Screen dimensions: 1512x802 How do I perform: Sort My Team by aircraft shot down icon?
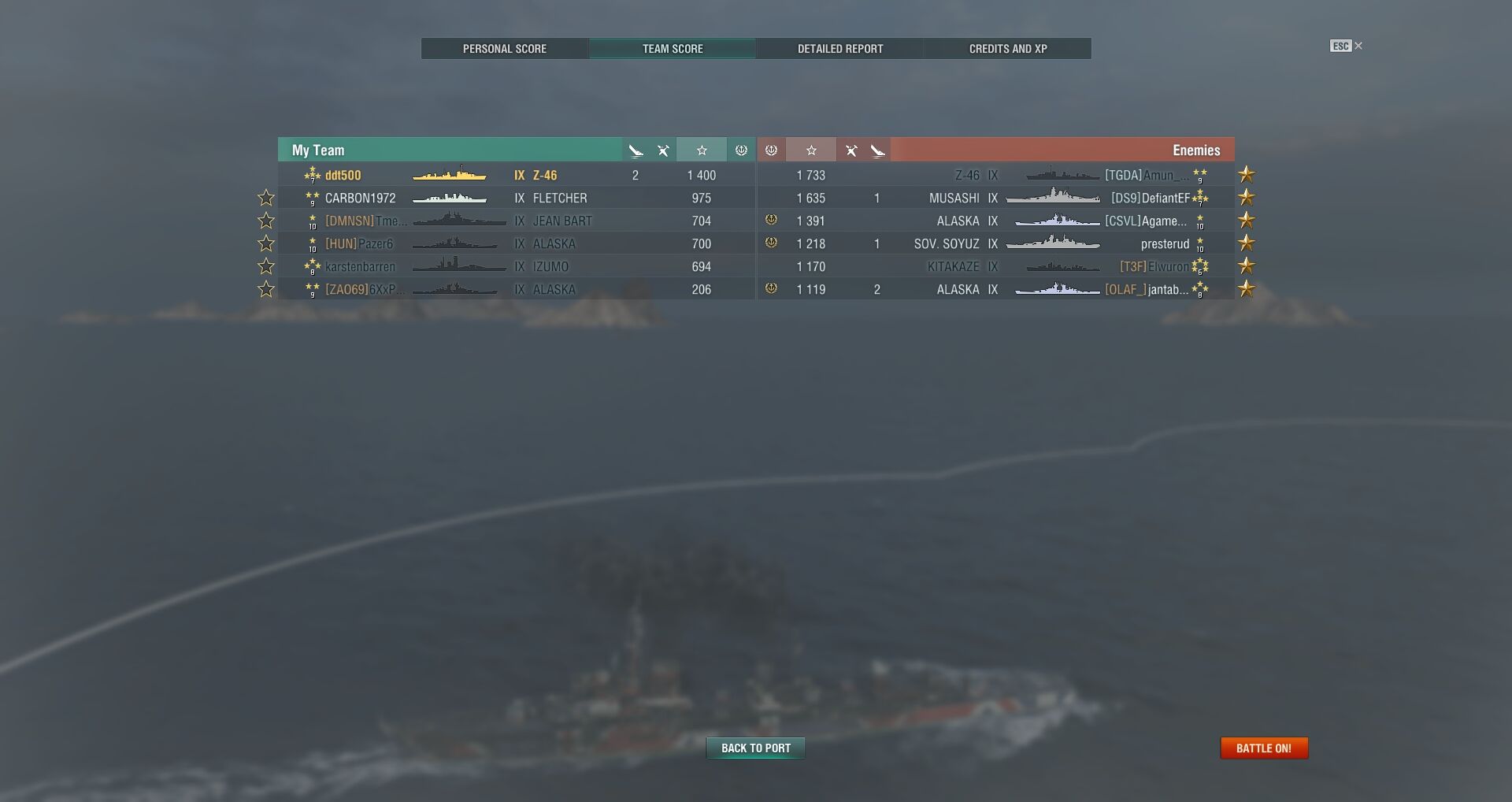[x=663, y=150]
